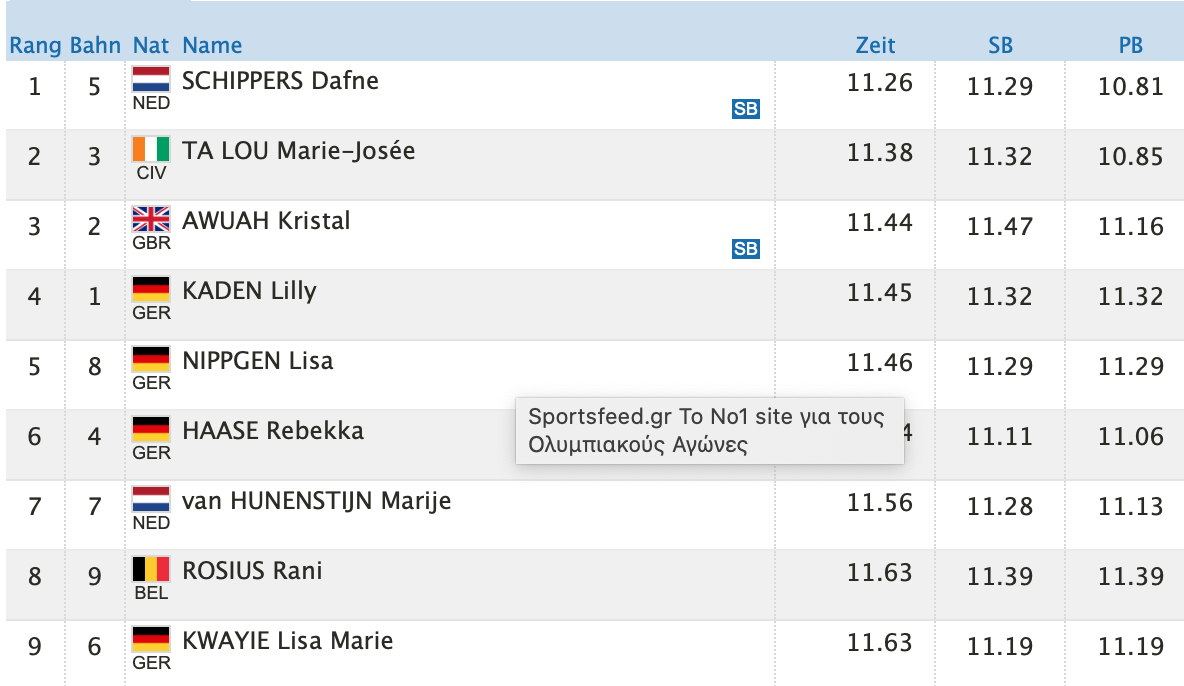Click the SB badge in AWUAH Kristal row
Image resolution: width=1184 pixels, height=686 pixels.
[x=745, y=249]
